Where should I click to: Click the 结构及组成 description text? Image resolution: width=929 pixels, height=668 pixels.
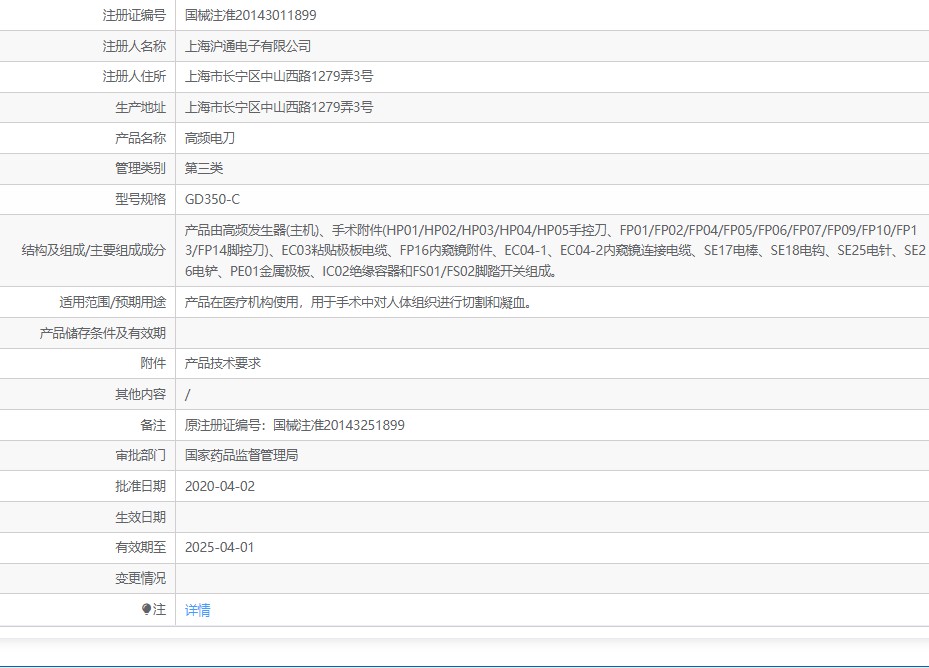555,251
